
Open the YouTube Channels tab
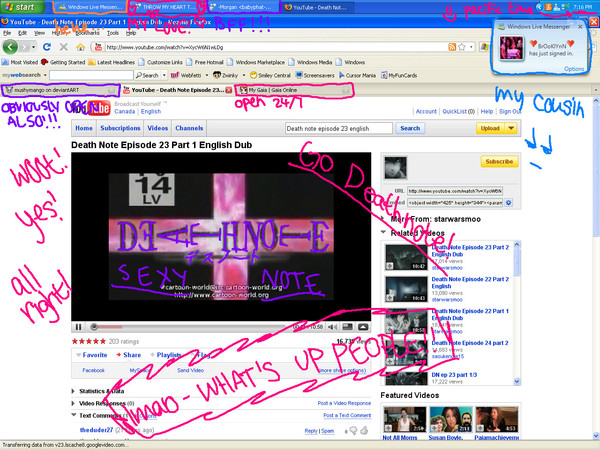pyautogui.click(x=189, y=128)
